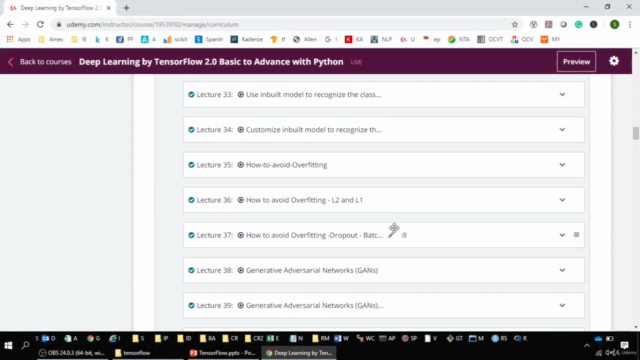Viewport: 640px width, 360px height.
Task: Click the page vertical scrollbar thumb
Action: [636, 133]
